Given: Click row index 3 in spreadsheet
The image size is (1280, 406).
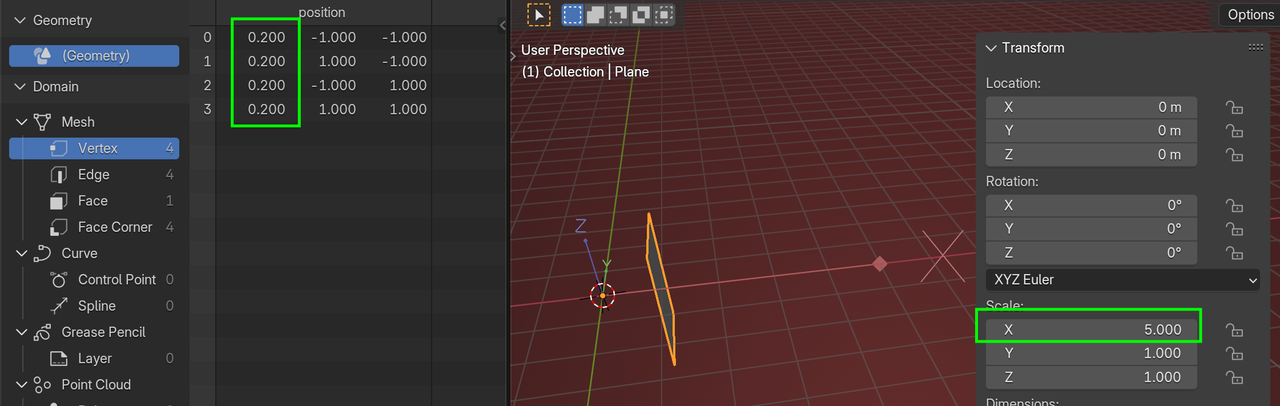Looking at the screenshot, I should 207,109.
